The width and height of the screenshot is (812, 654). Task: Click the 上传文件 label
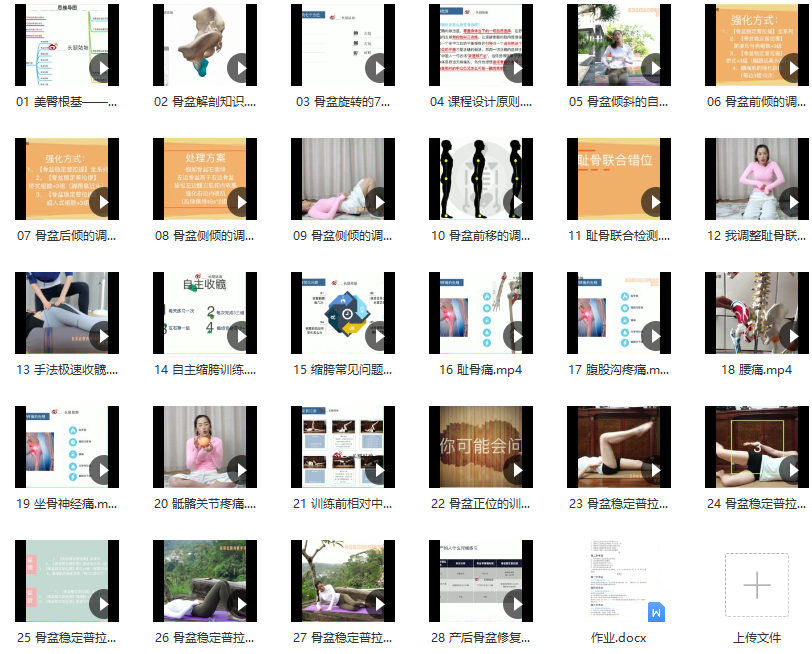(757, 637)
